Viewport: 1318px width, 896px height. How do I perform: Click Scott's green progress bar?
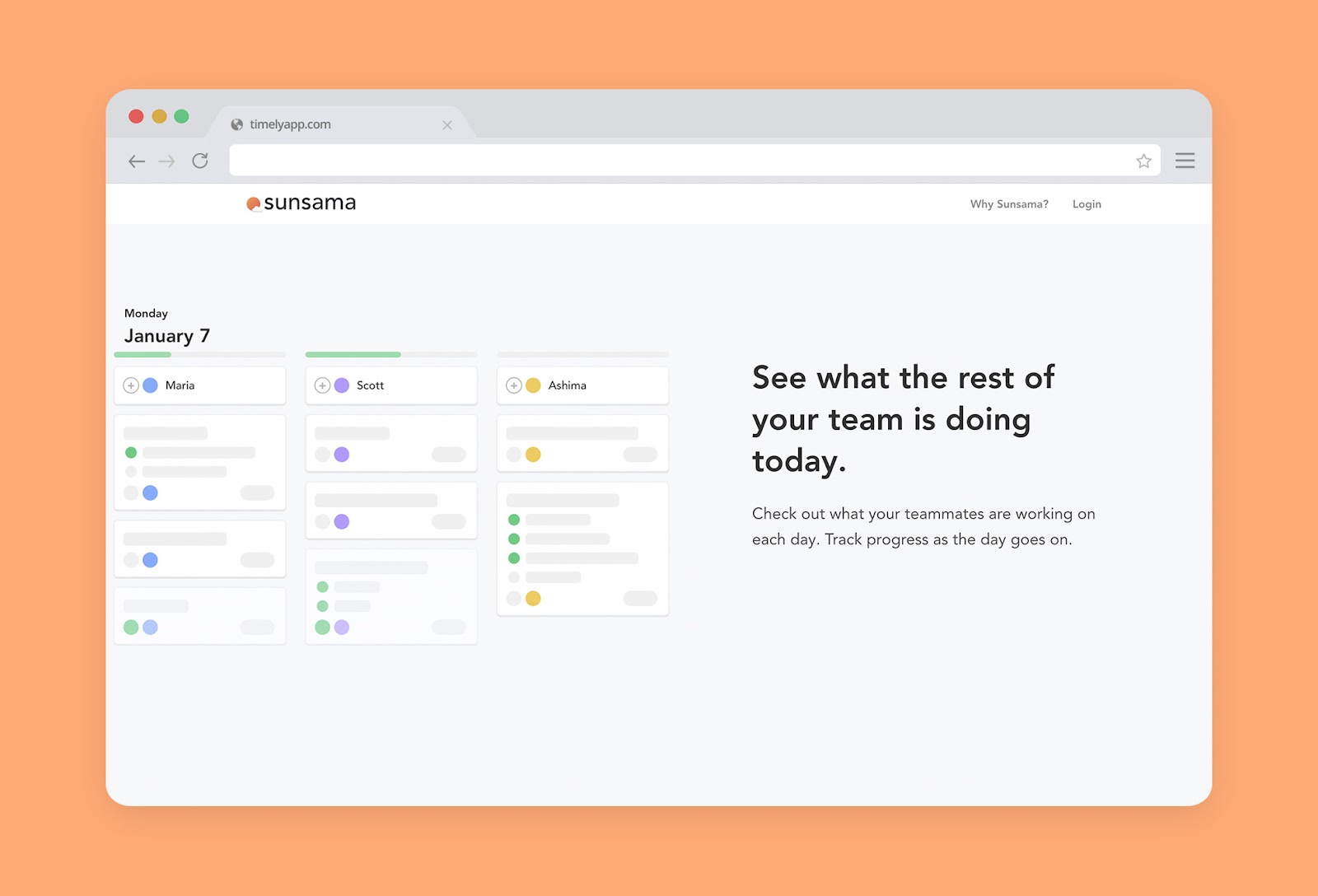(x=353, y=355)
